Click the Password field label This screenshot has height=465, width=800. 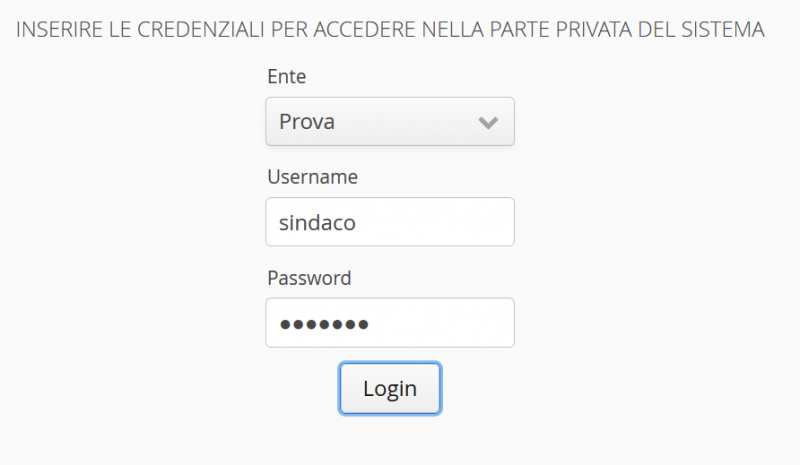coord(309,277)
